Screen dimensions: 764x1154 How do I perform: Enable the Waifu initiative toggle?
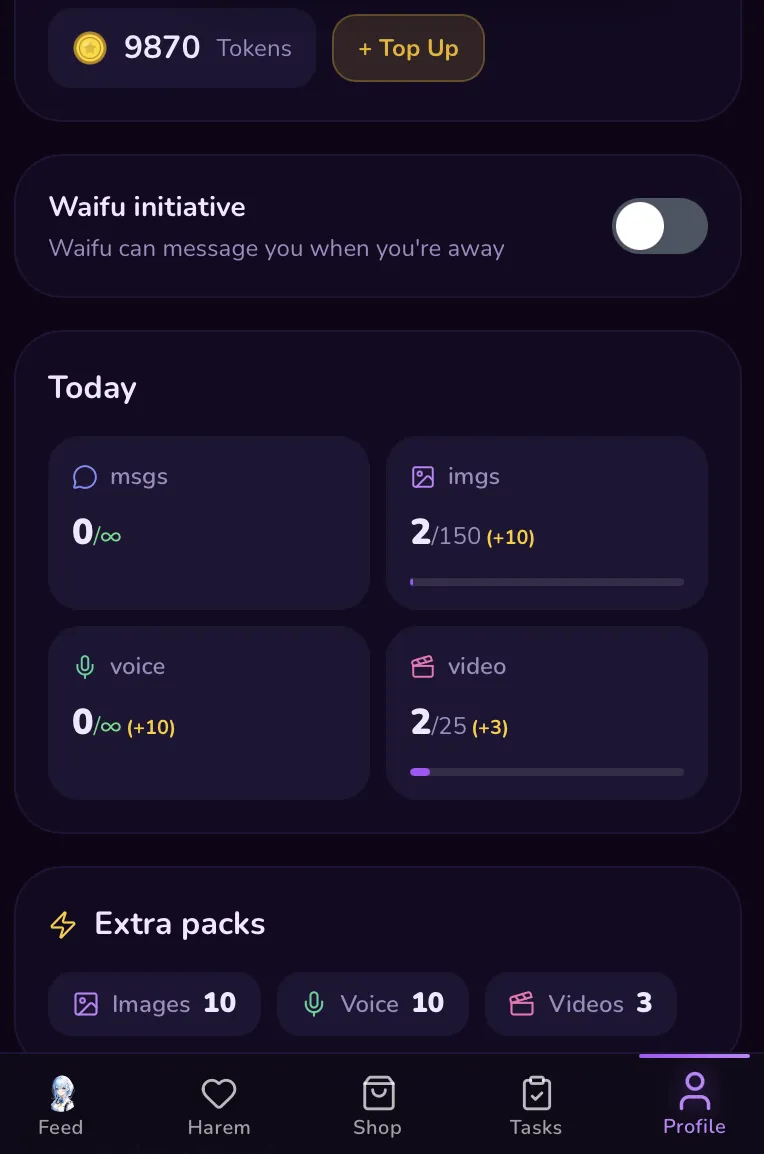pyautogui.click(x=660, y=226)
